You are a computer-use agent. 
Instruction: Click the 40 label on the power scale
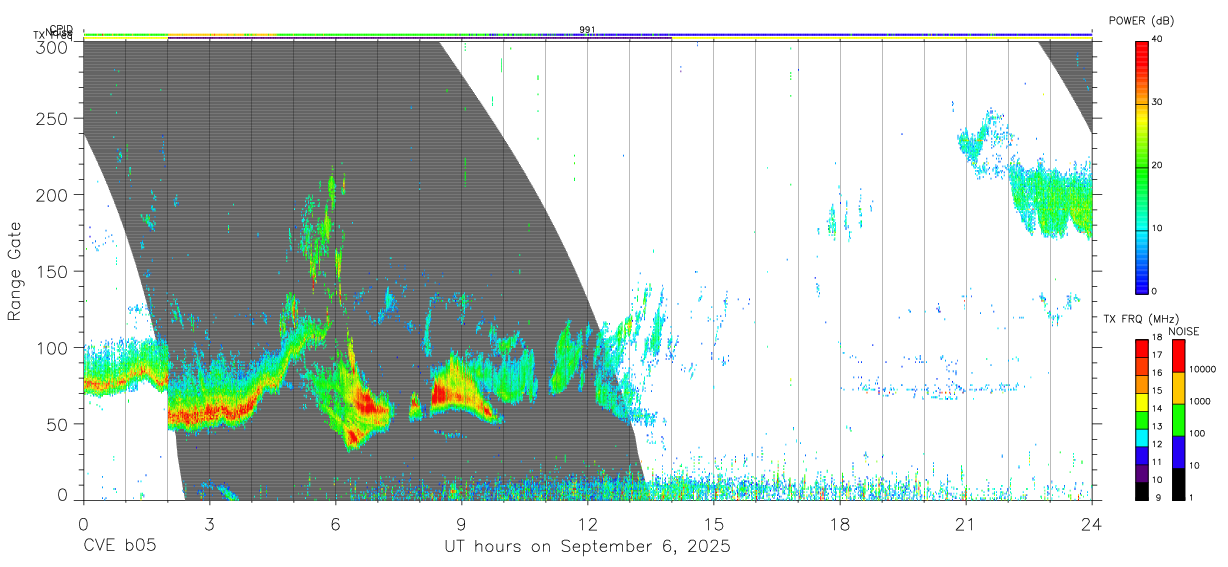tap(1158, 39)
